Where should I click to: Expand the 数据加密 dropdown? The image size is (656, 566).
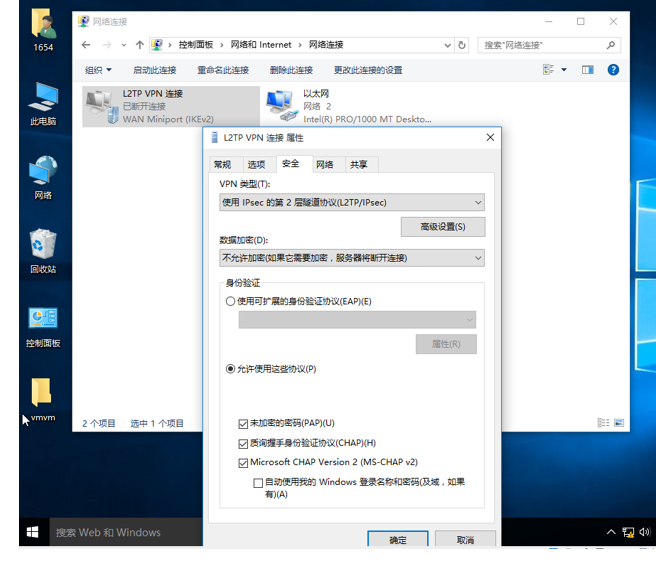[x=478, y=258]
